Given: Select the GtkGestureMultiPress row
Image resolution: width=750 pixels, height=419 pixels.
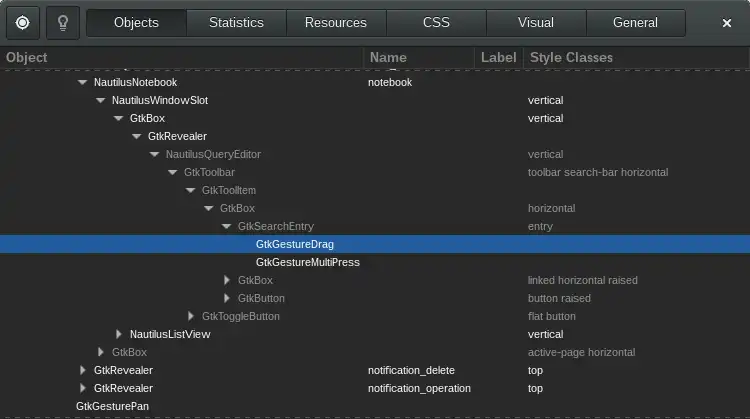Looking at the screenshot, I should pyautogui.click(x=375, y=262).
